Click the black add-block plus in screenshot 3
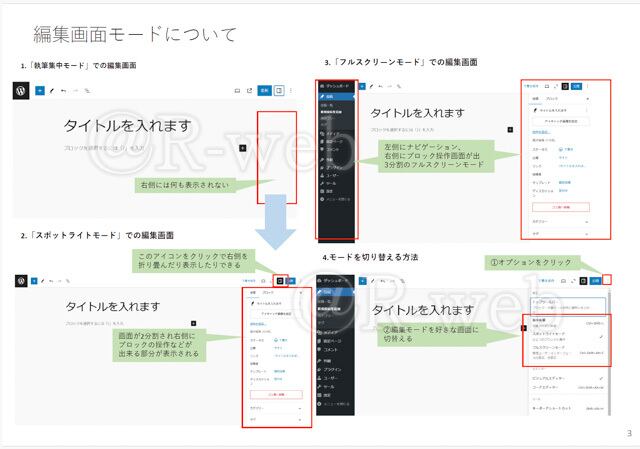640x449 pixels. tap(510, 130)
